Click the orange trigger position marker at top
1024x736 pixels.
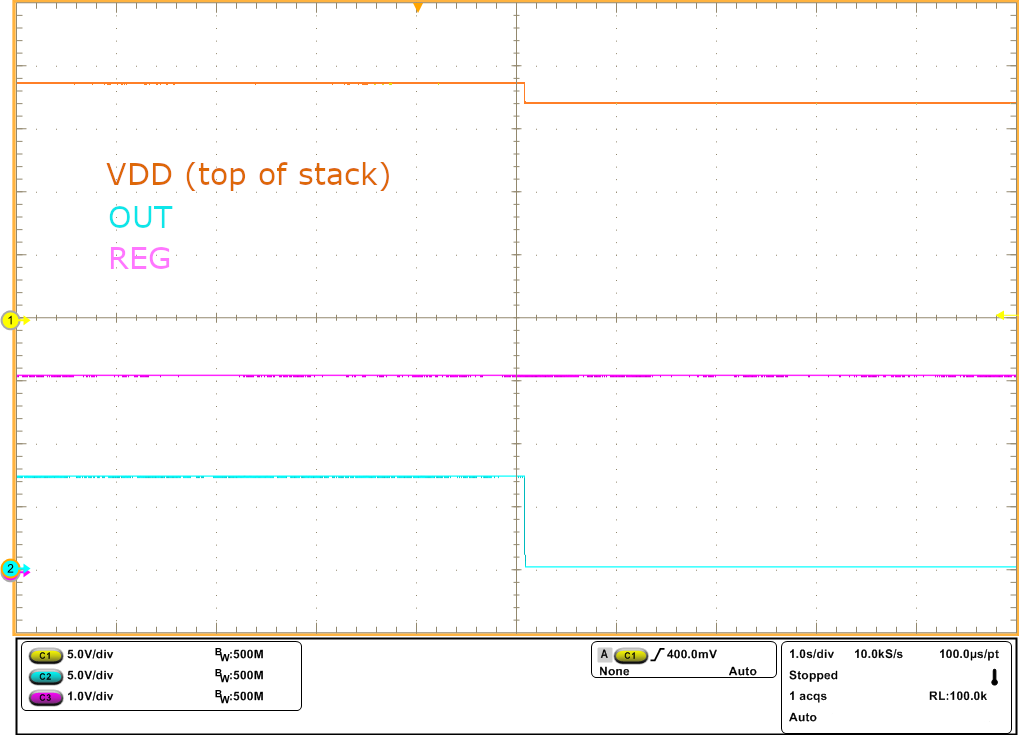418,8
